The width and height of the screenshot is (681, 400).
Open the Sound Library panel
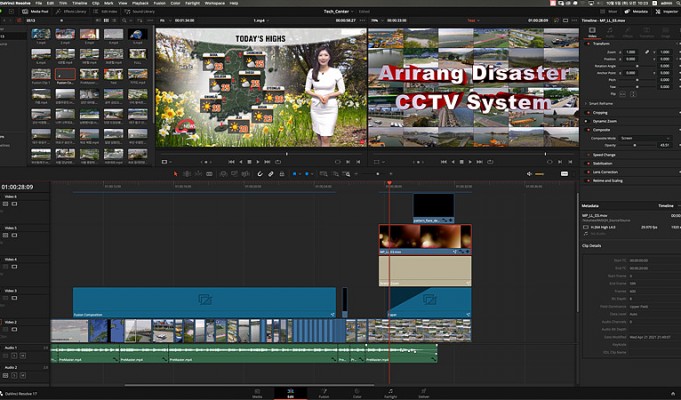(x=139, y=11)
